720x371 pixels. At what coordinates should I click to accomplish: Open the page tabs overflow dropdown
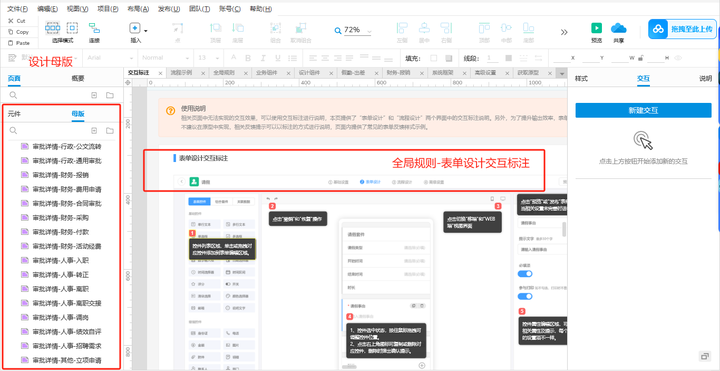click(562, 73)
